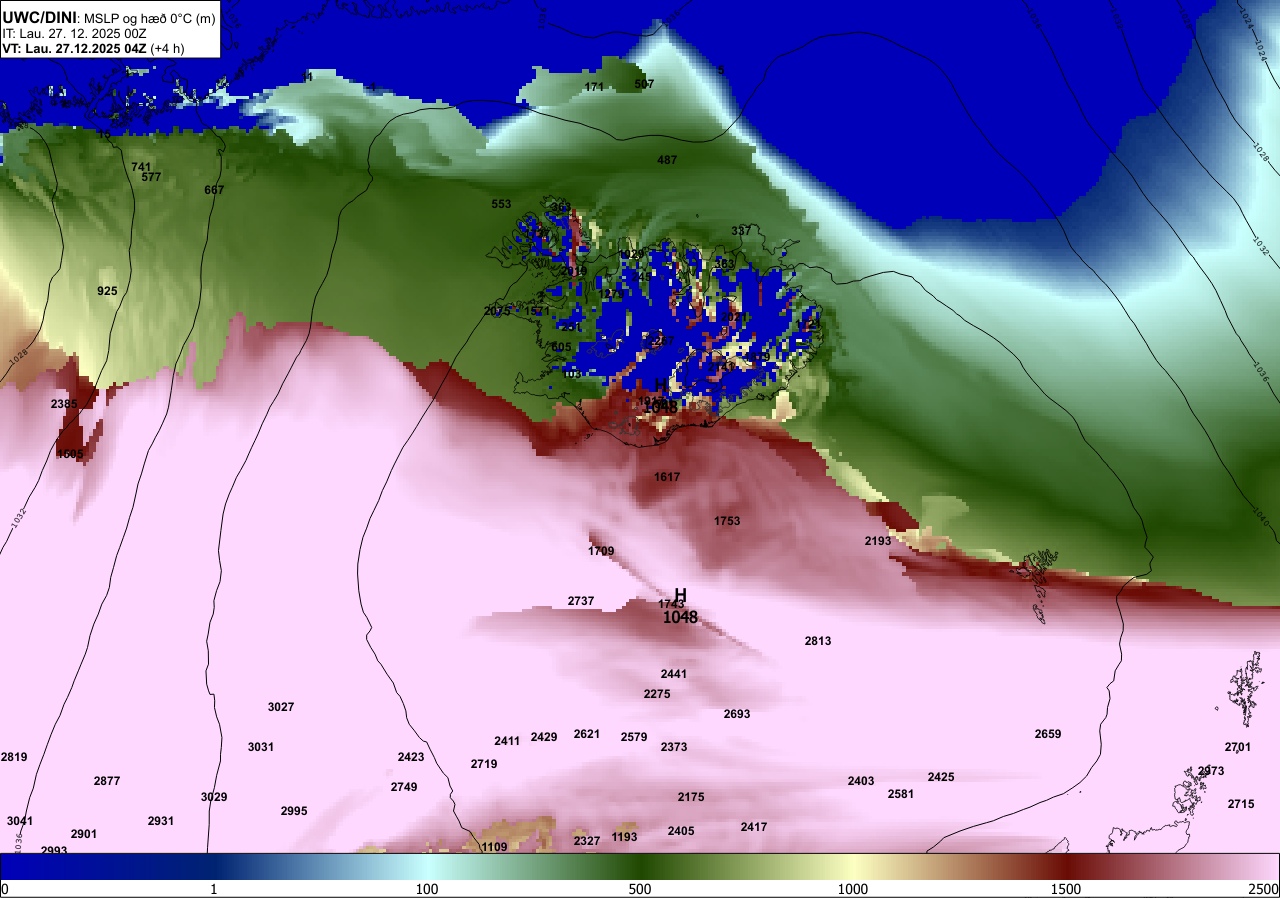Image resolution: width=1280 pixels, height=898 pixels.
Task: Click the map value 2995
Action: click(294, 811)
